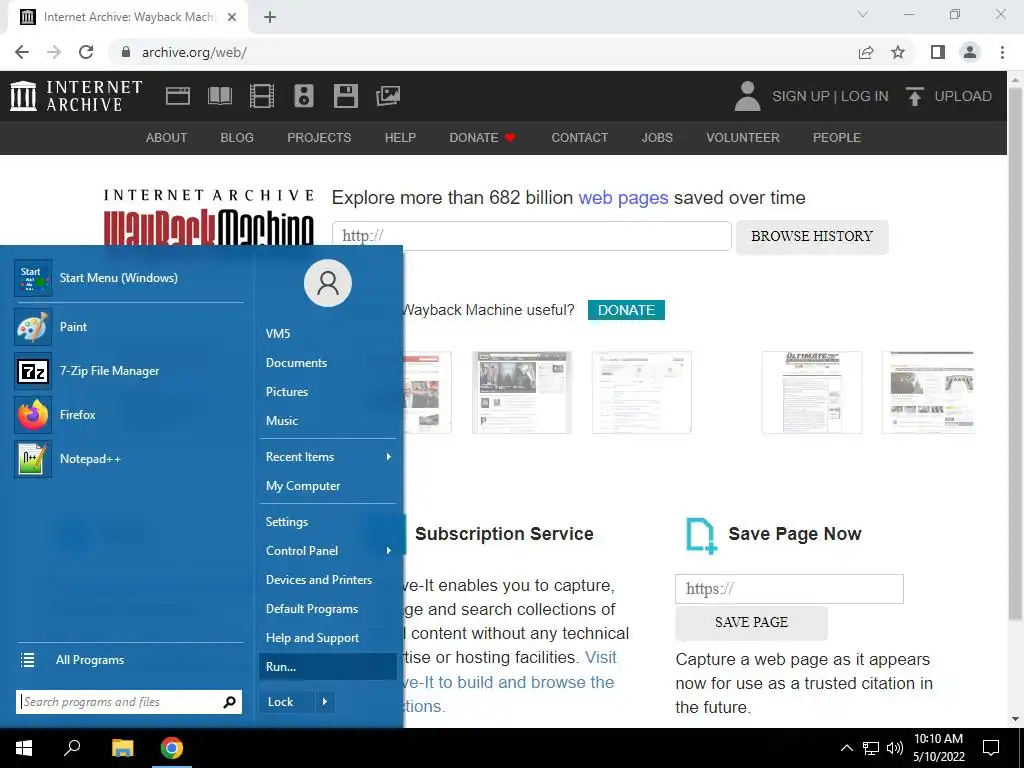Open the Internet Archive web icon
The image size is (1024, 768).
click(x=178, y=96)
